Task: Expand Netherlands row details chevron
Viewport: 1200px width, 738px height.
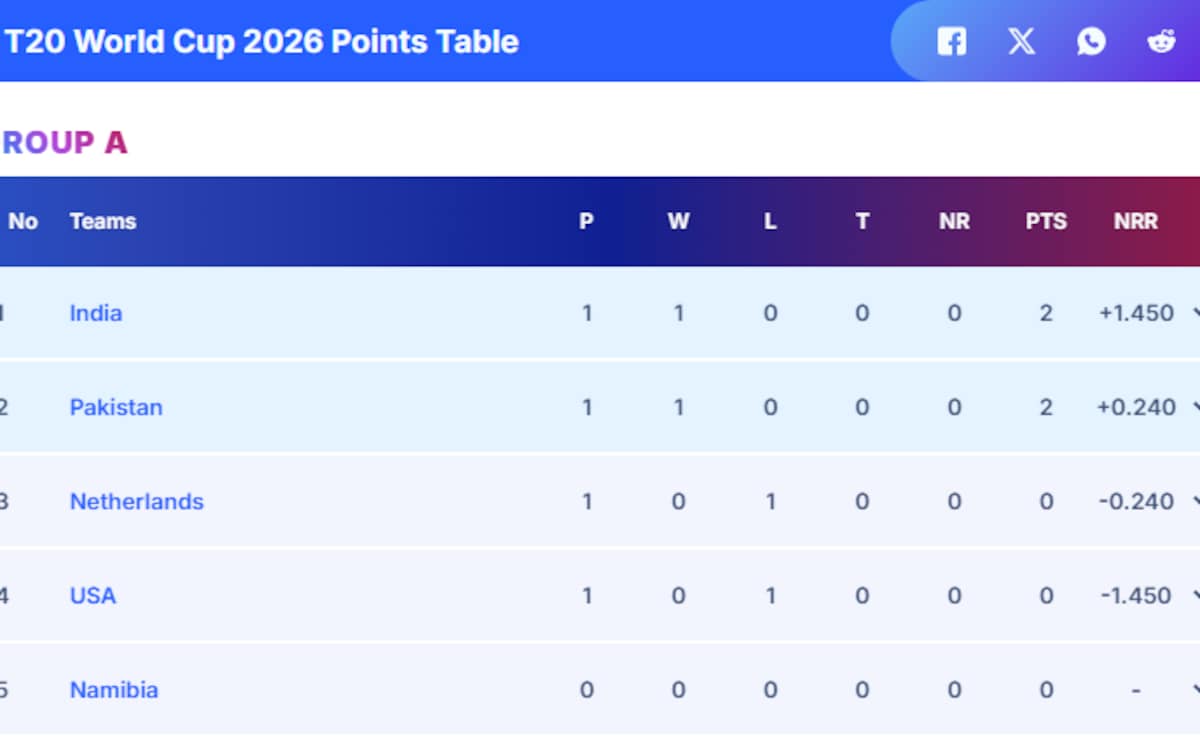Action: pyautogui.click(x=1196, y=501)
